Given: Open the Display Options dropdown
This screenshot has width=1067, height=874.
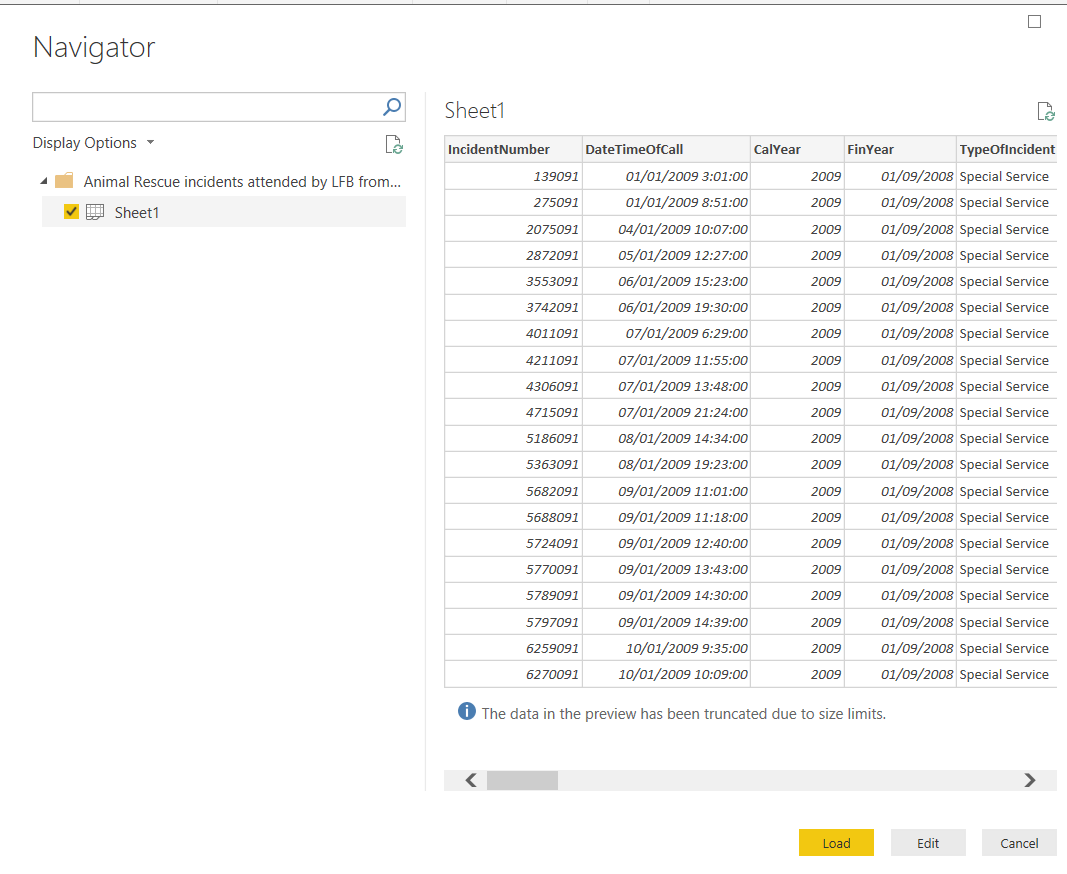Looking at the screenshot, I should coord(94,142).
